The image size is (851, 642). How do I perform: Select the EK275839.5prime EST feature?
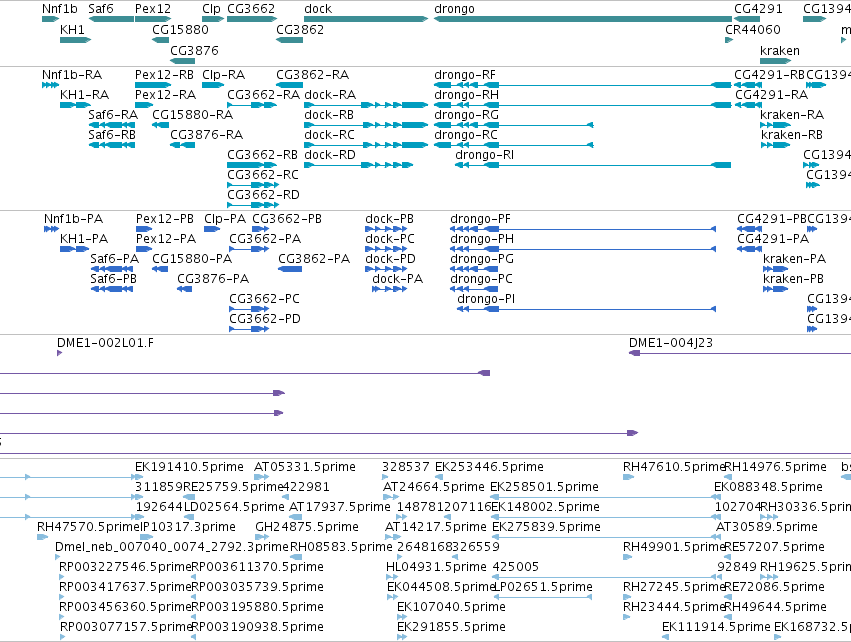coord(607,537)
